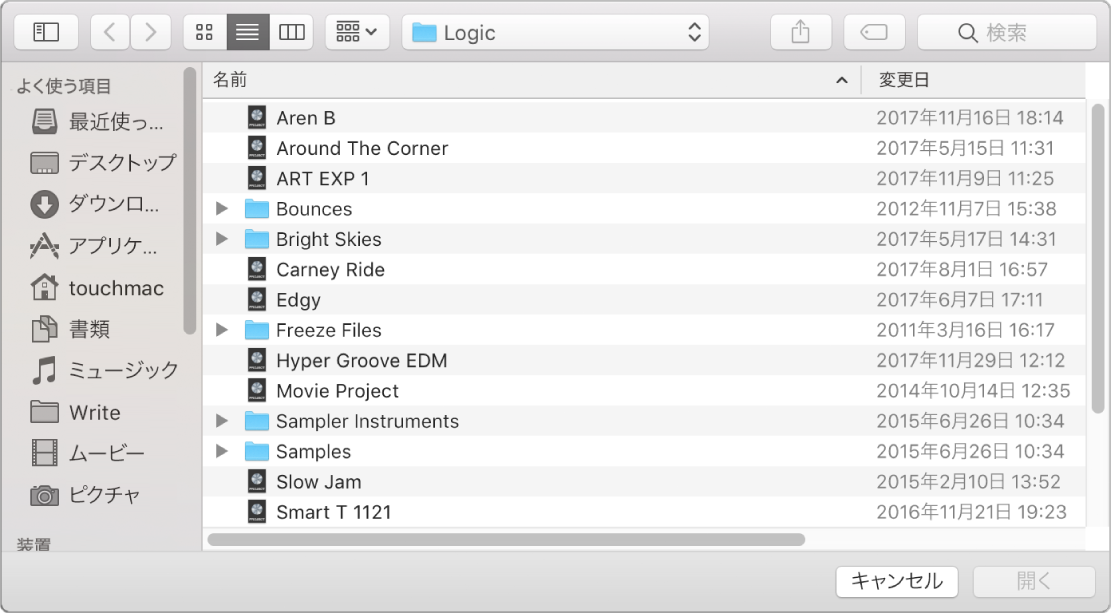Expand the Sampler Instruments folder
Viewport: 1112px width, 614px height.
(222, 420)
